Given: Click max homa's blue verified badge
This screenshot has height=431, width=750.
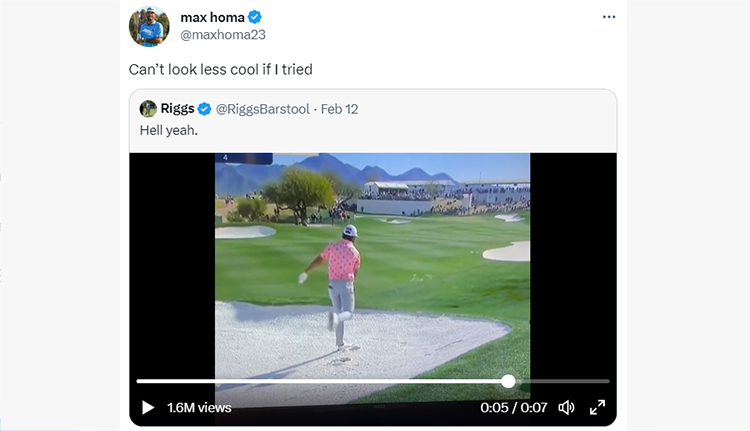Looking at the screenshot, I should pyautogui.click(x=255, y=17).
